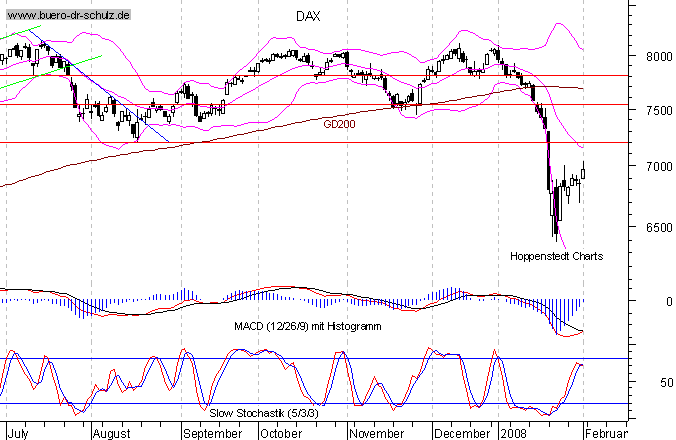Select October on the time axis

point(280,434)
